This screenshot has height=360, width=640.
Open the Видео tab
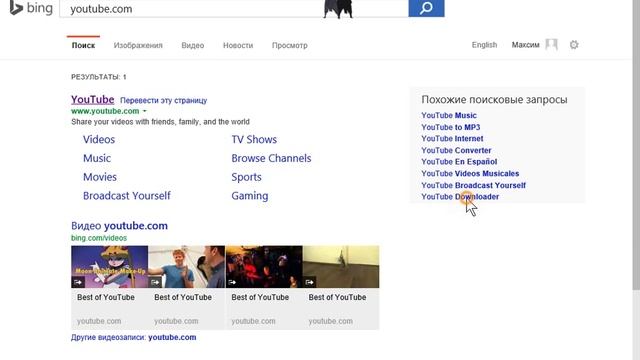click(193, 45)
